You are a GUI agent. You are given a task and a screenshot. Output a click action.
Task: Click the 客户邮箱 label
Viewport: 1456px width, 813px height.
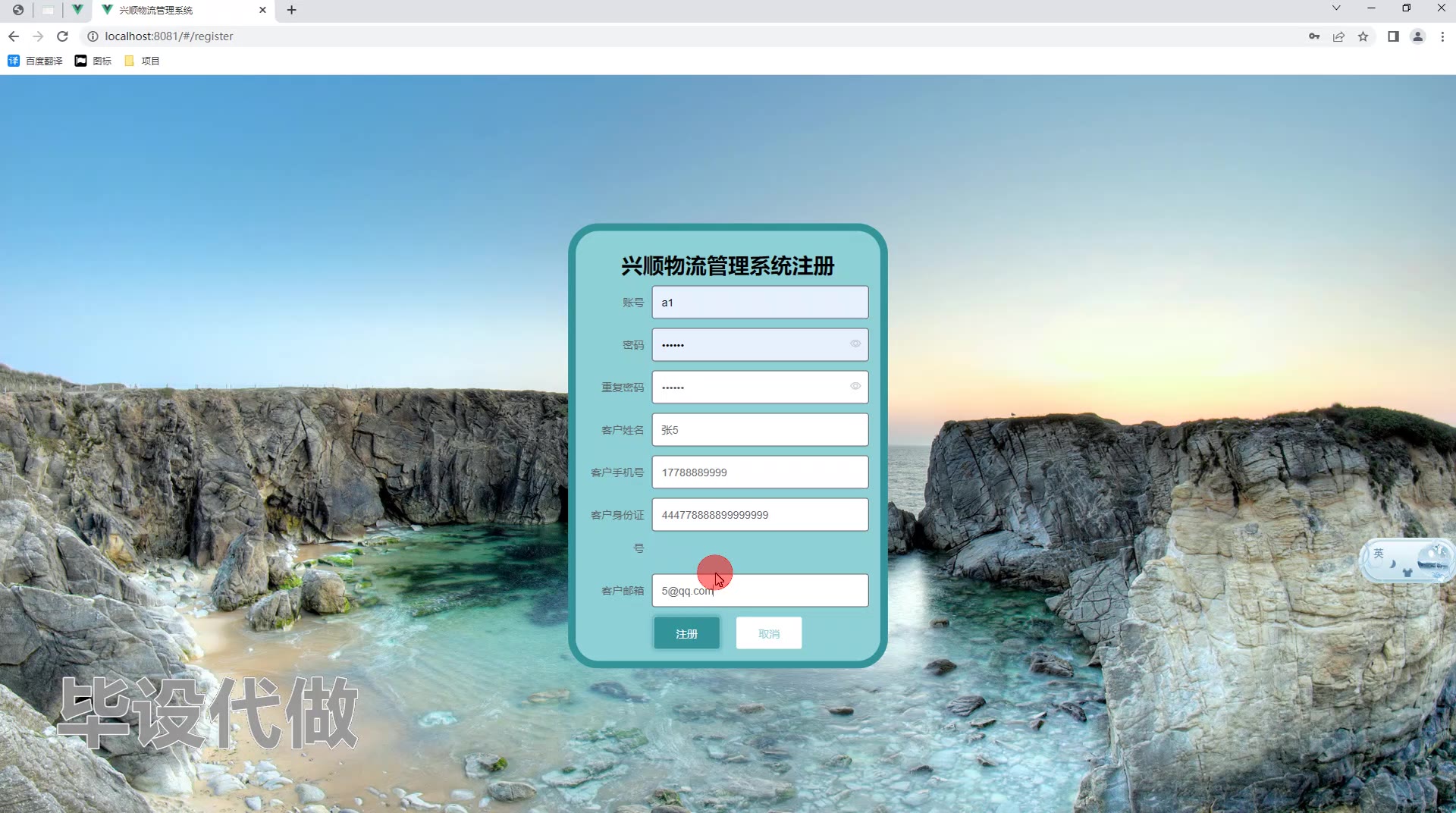pos(623,590)
